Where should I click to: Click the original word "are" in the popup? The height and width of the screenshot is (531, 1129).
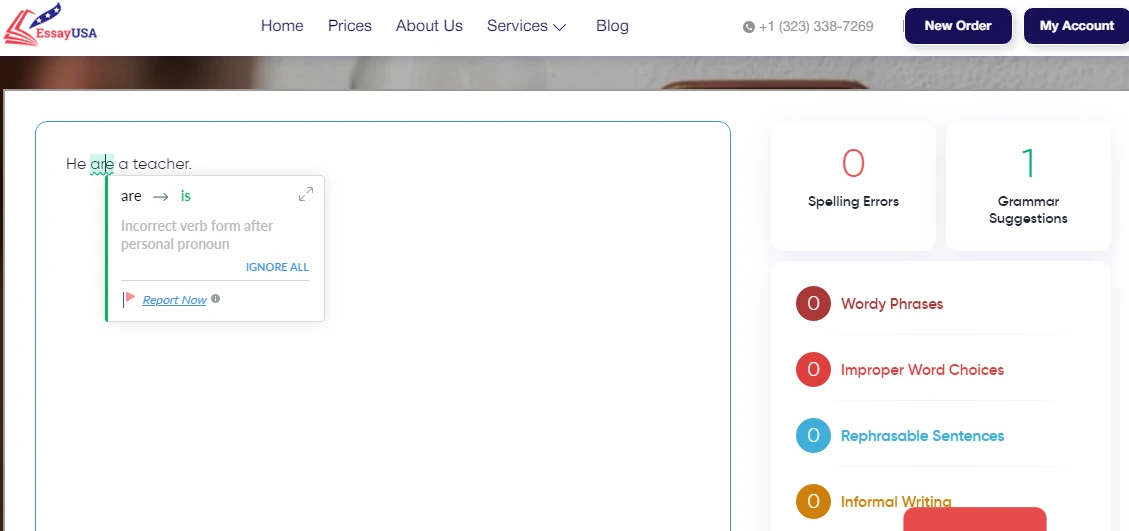(131, 196)
